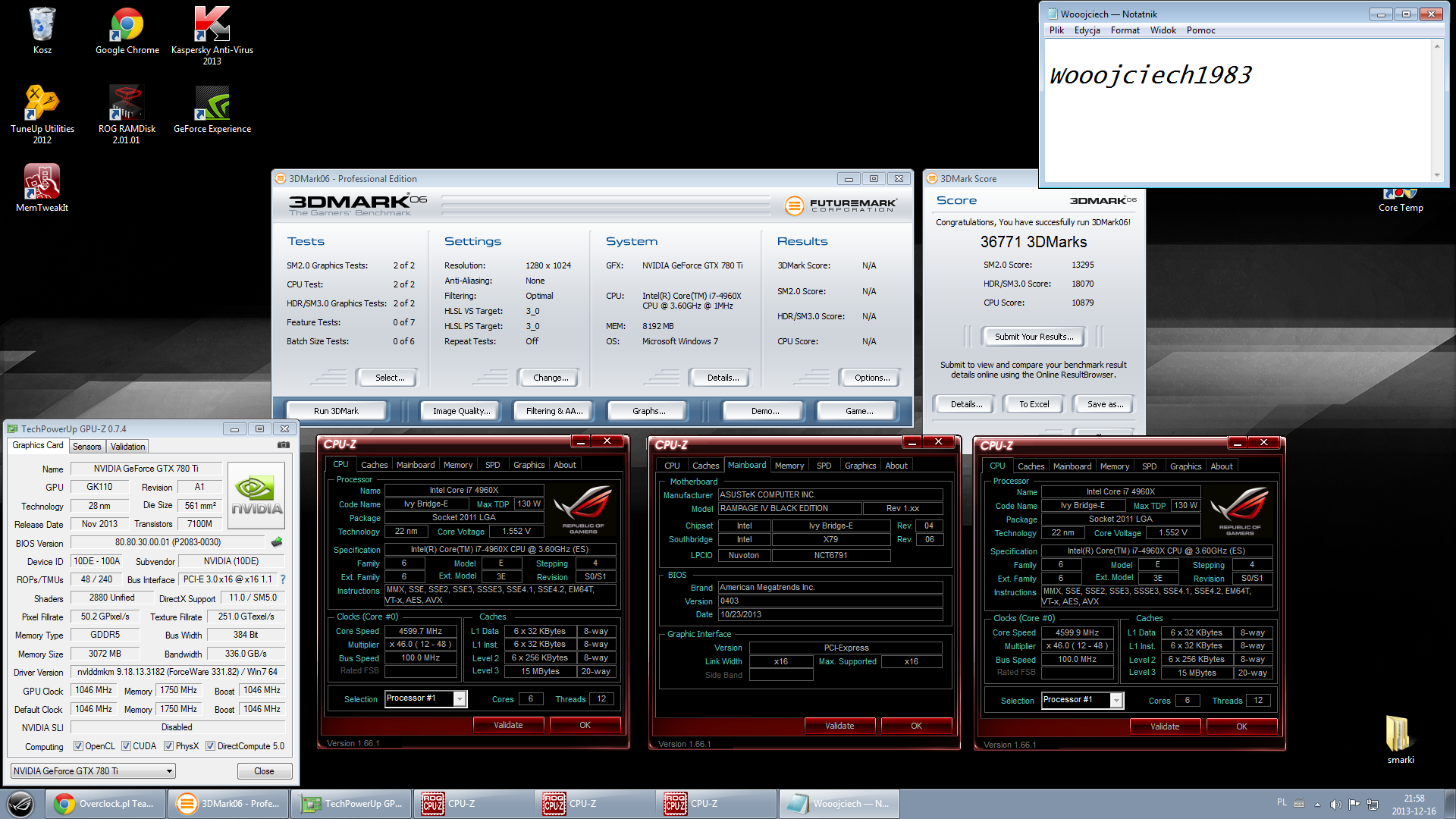This screenshot has height=819, width=1456.
Task: Click OK in right CPU-Z window
Action: click(x=1241, y=726)
